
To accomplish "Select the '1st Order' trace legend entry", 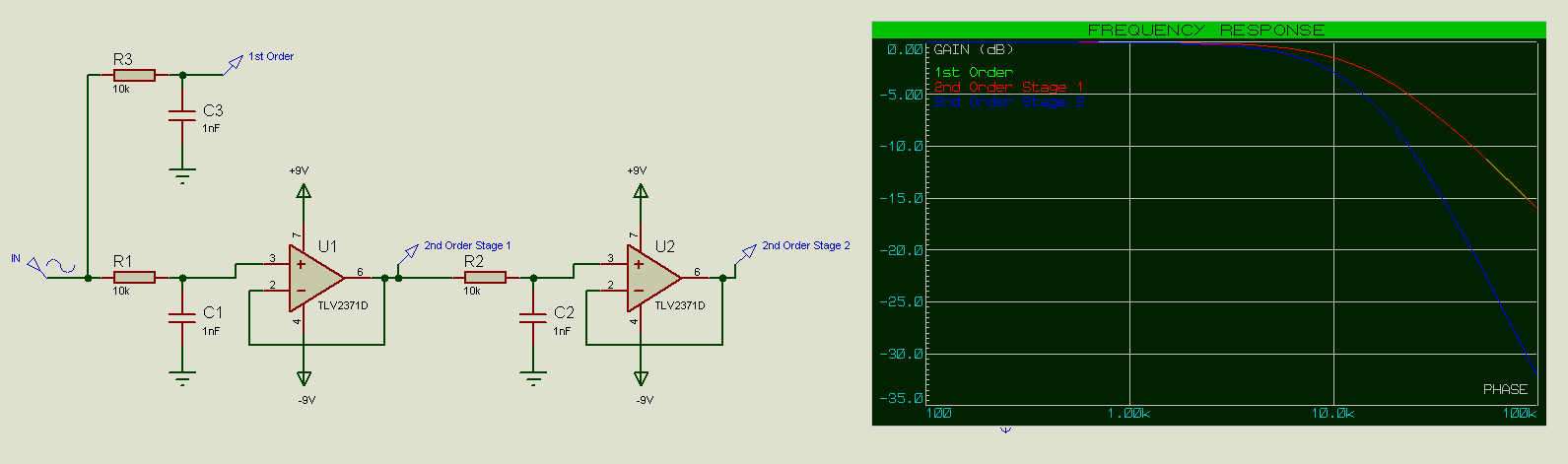I will pyautogui.click(x=974, y=72).
